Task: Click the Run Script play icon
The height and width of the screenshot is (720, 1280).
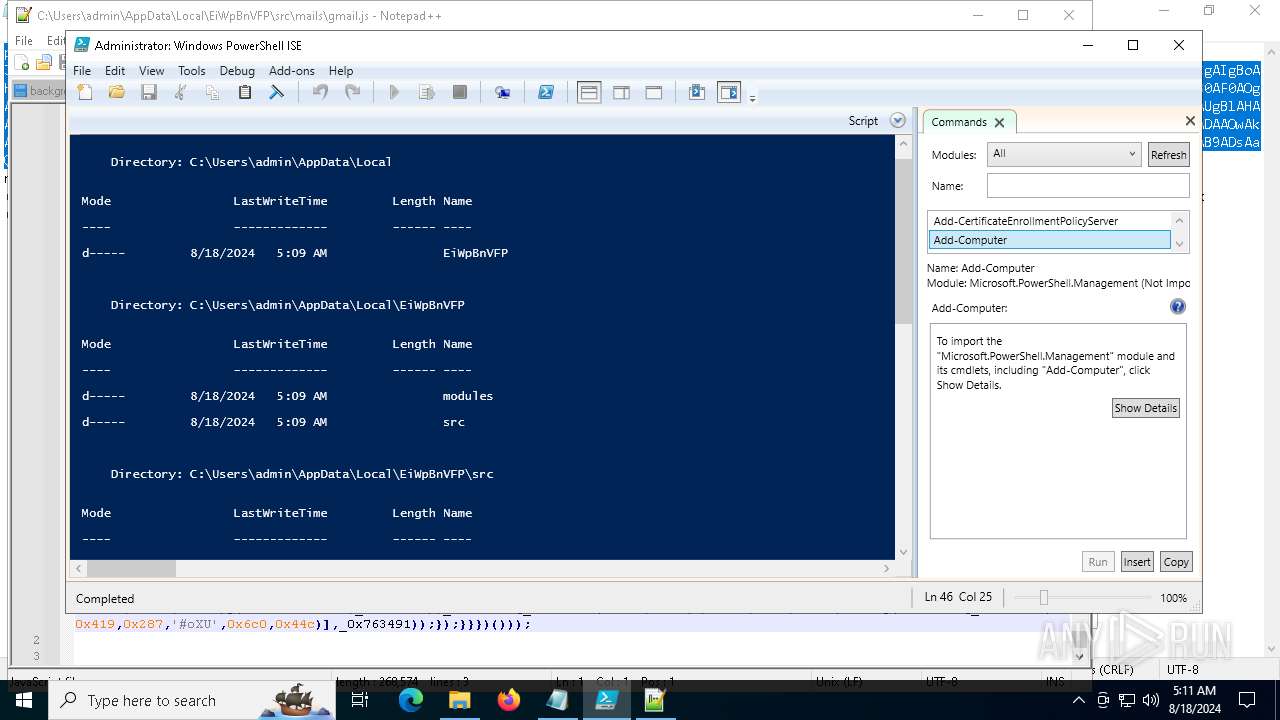Action: 394,93
